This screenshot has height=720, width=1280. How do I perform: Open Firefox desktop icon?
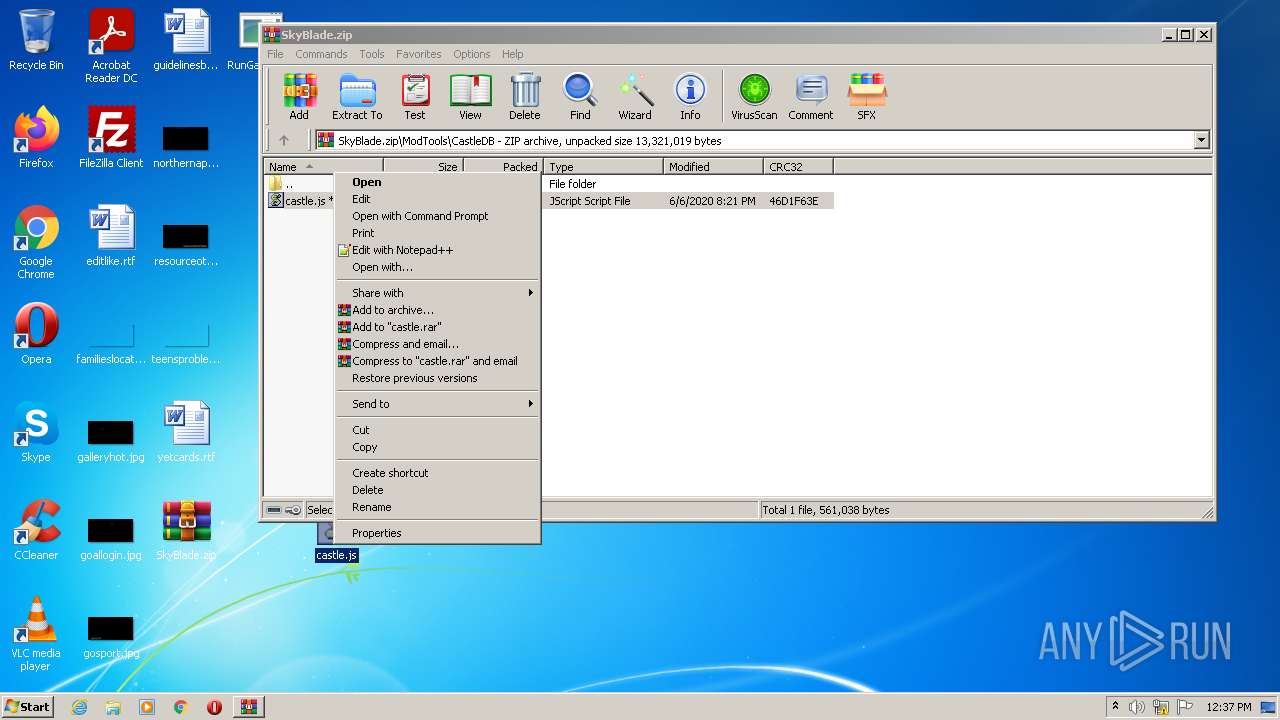coord(36,138)
